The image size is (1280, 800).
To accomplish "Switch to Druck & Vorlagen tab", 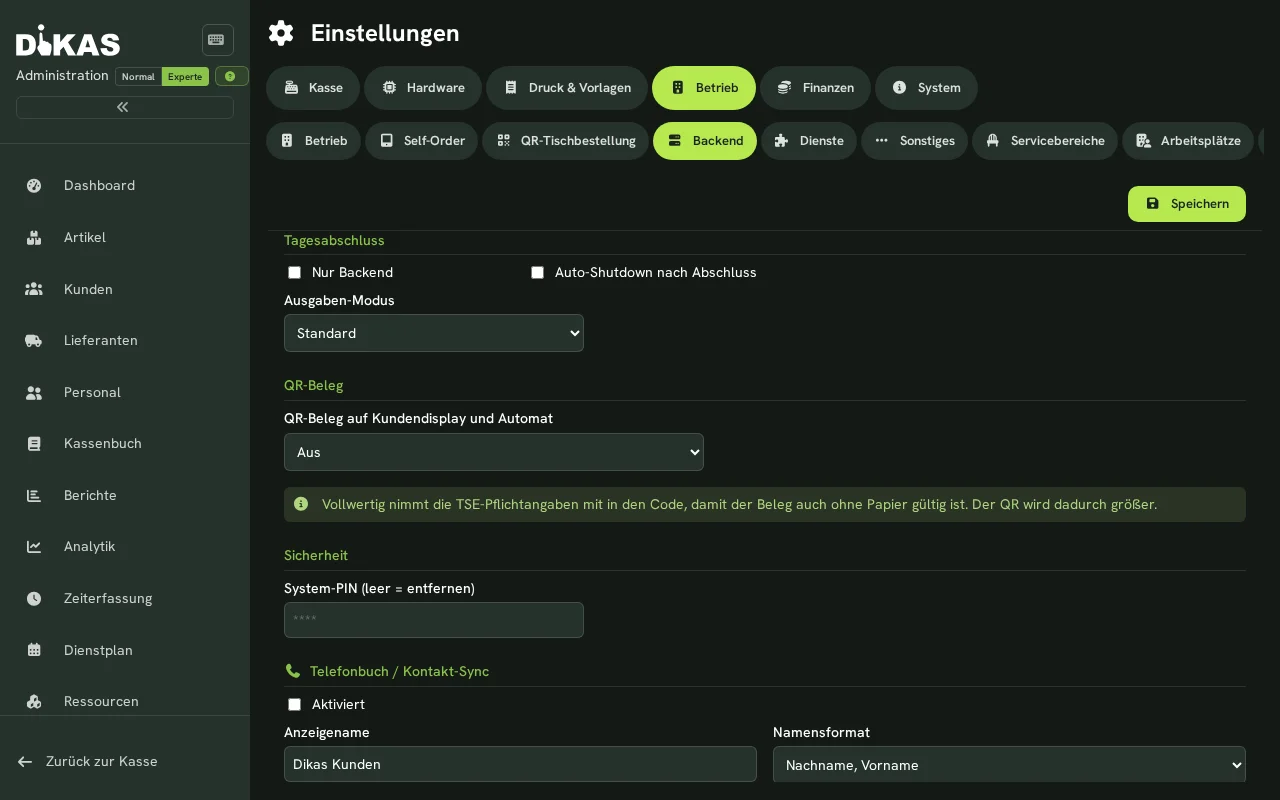I will (x=567, y=88).
